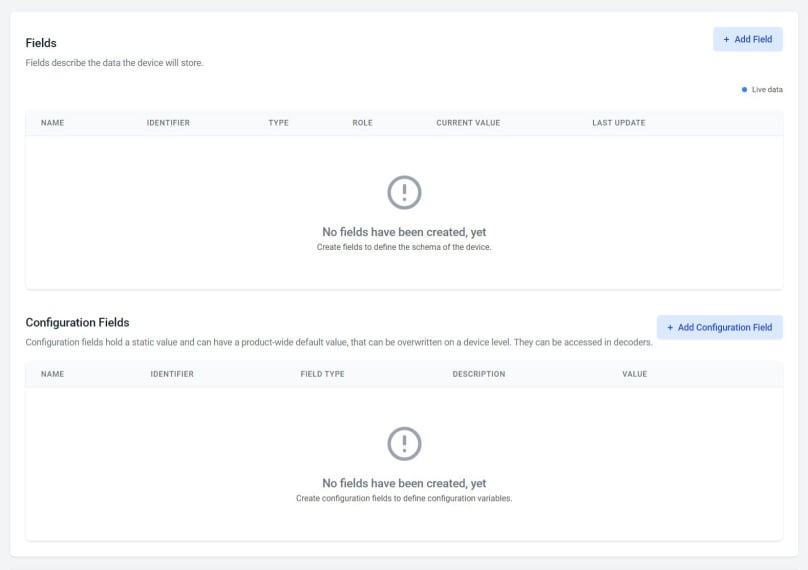Click the FIELD TYPE column header
The width and height of the screenshot is (808, 570).
(x=322, y=374)
